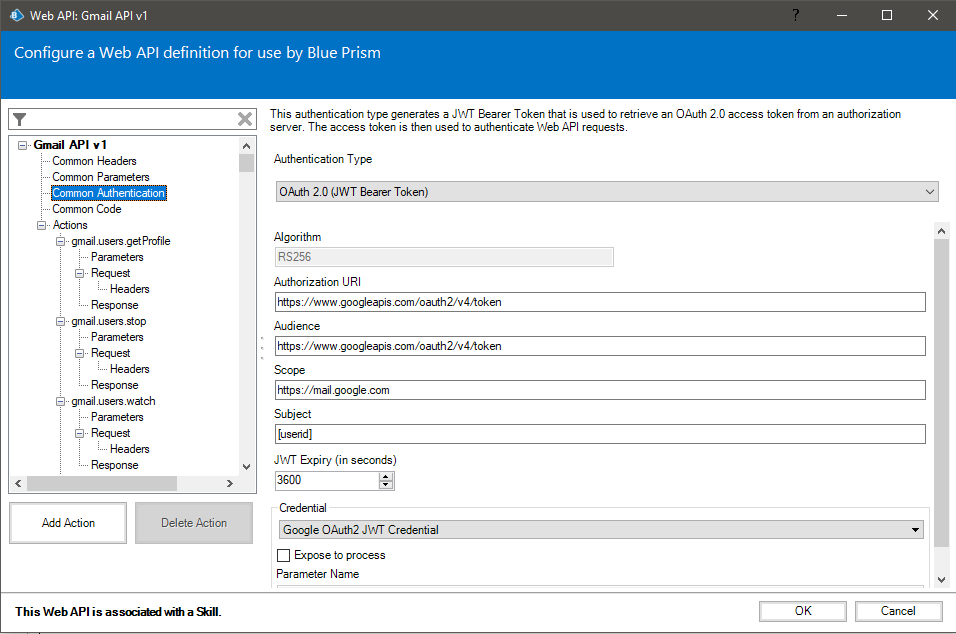Select Common Code tree item

87,209
